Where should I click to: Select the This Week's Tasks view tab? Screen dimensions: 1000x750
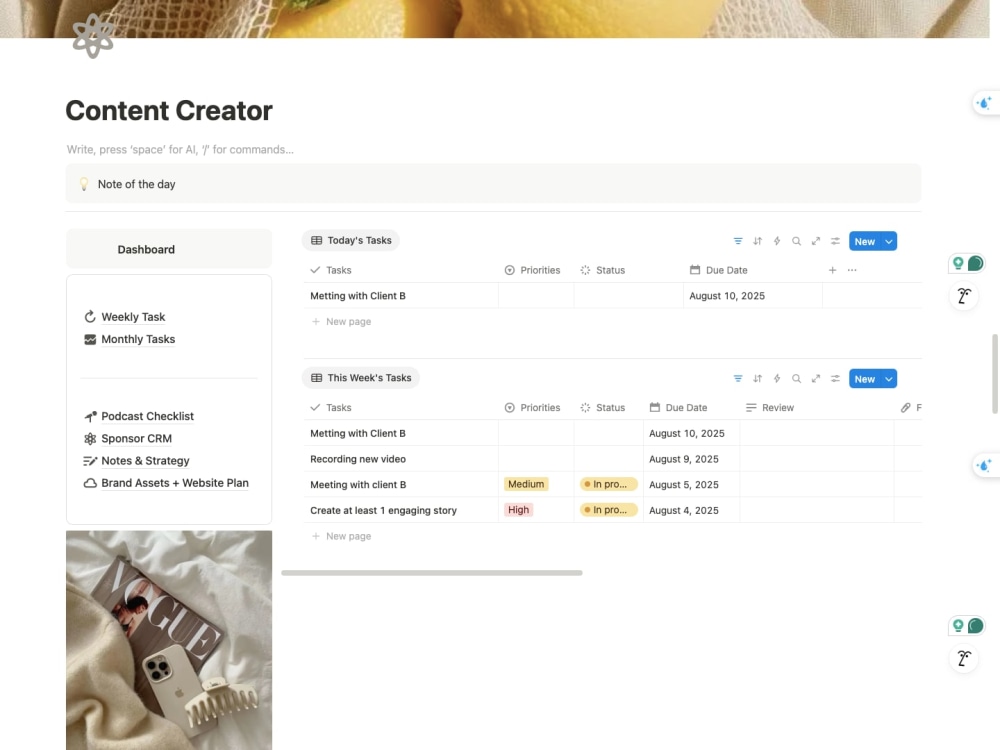pyautogui.click(x=360, y=378)
